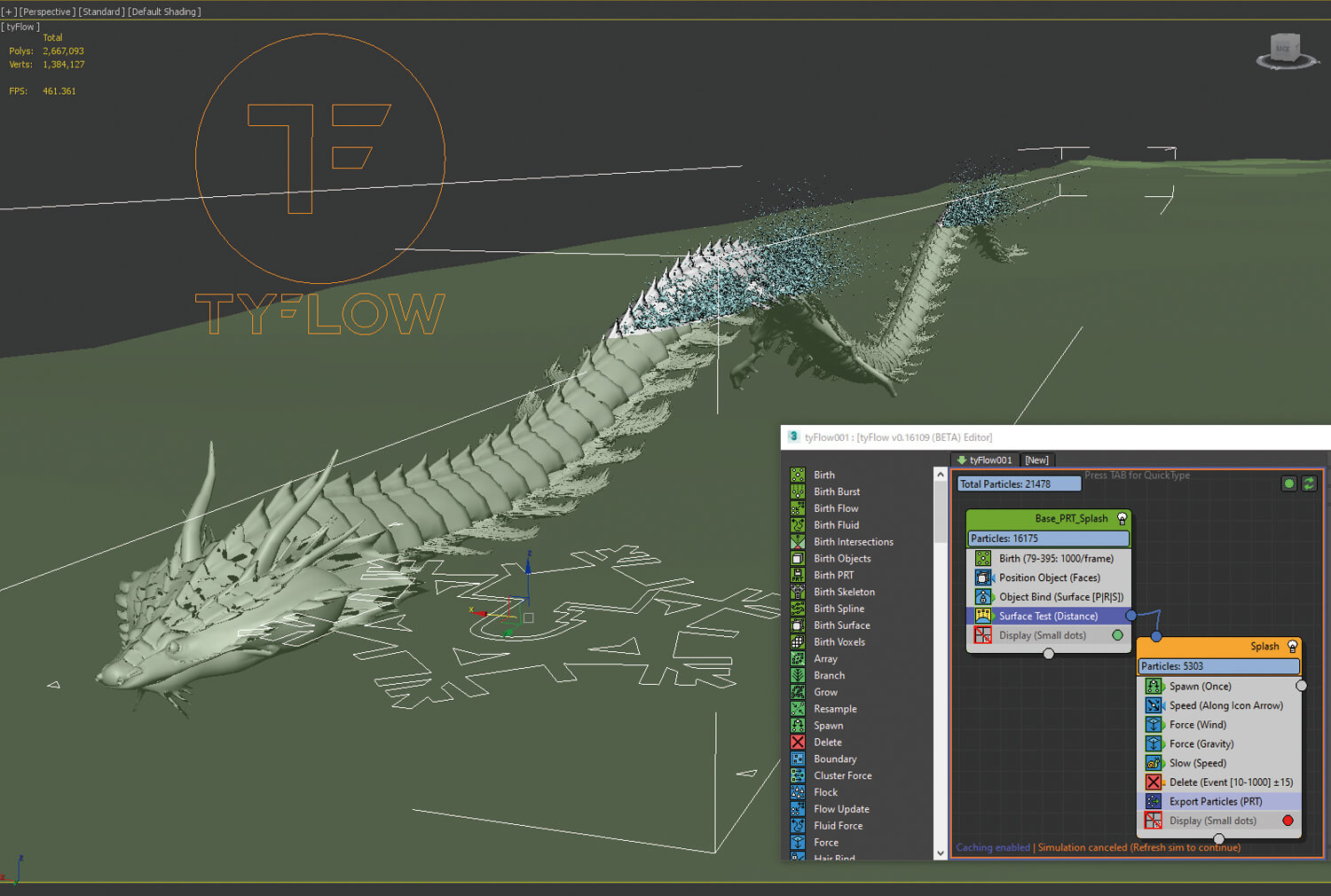1331x896 pixels.
Task: Select the red Delete operator icon in depot
Action: [798, 743]
